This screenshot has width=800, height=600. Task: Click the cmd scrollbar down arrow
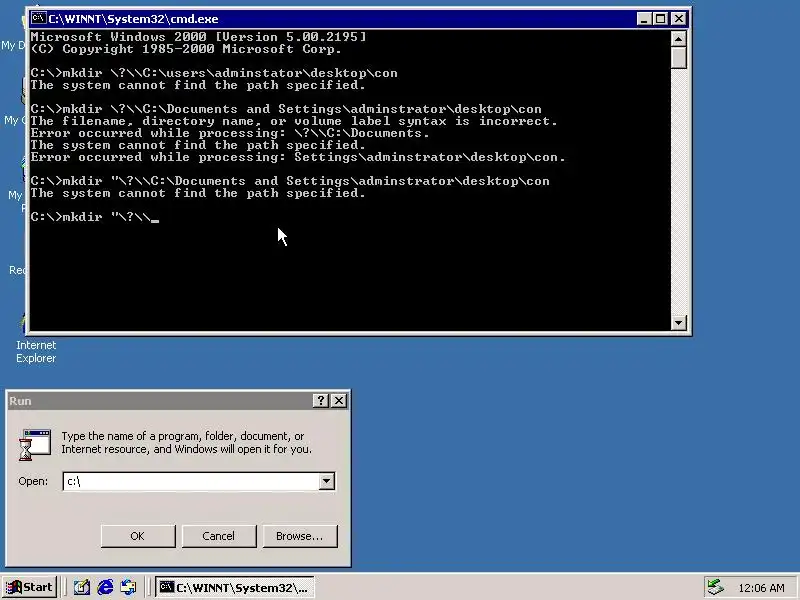(x=679, y=322)
